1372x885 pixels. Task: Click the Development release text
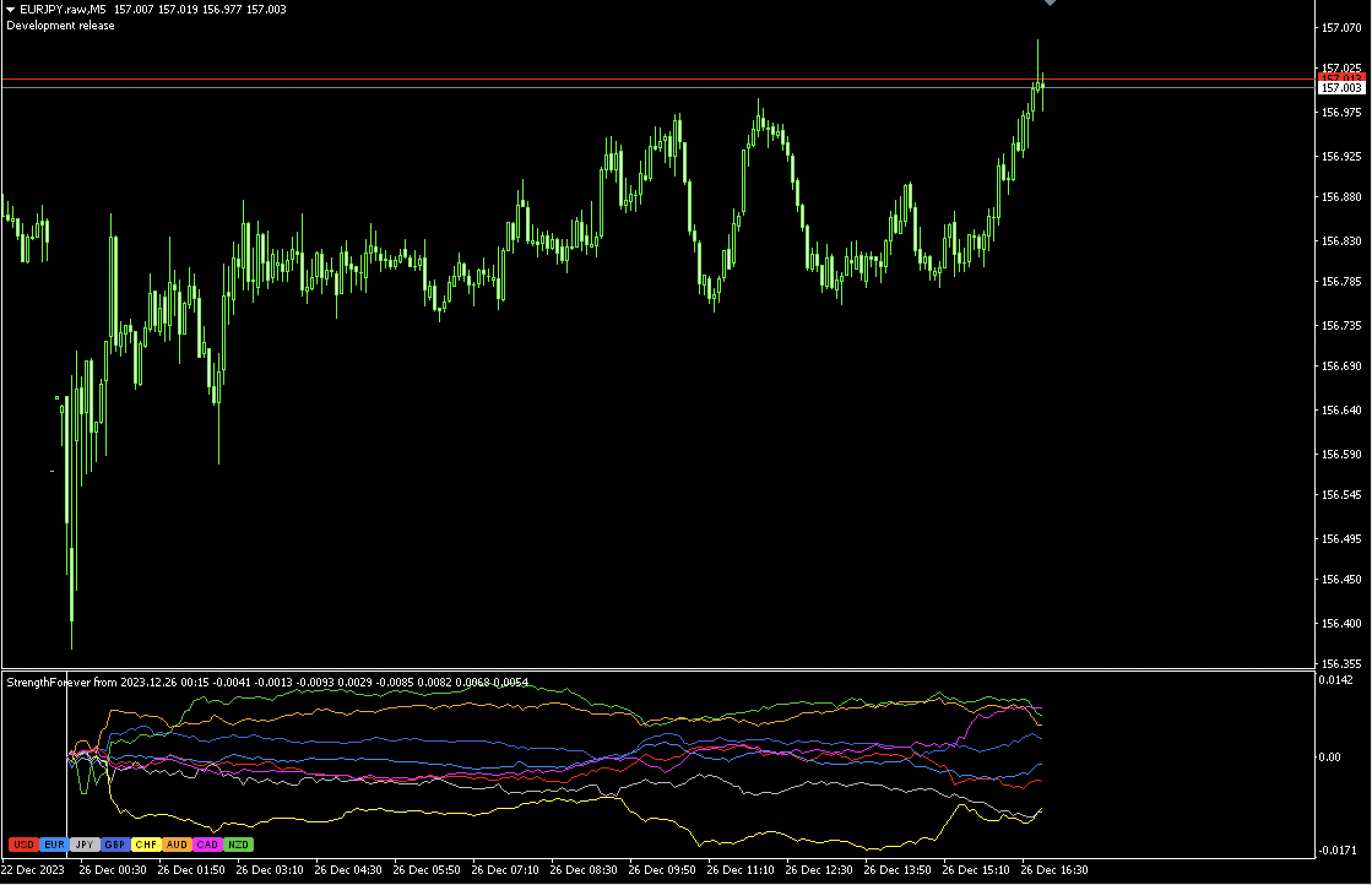tap(60, 25)
